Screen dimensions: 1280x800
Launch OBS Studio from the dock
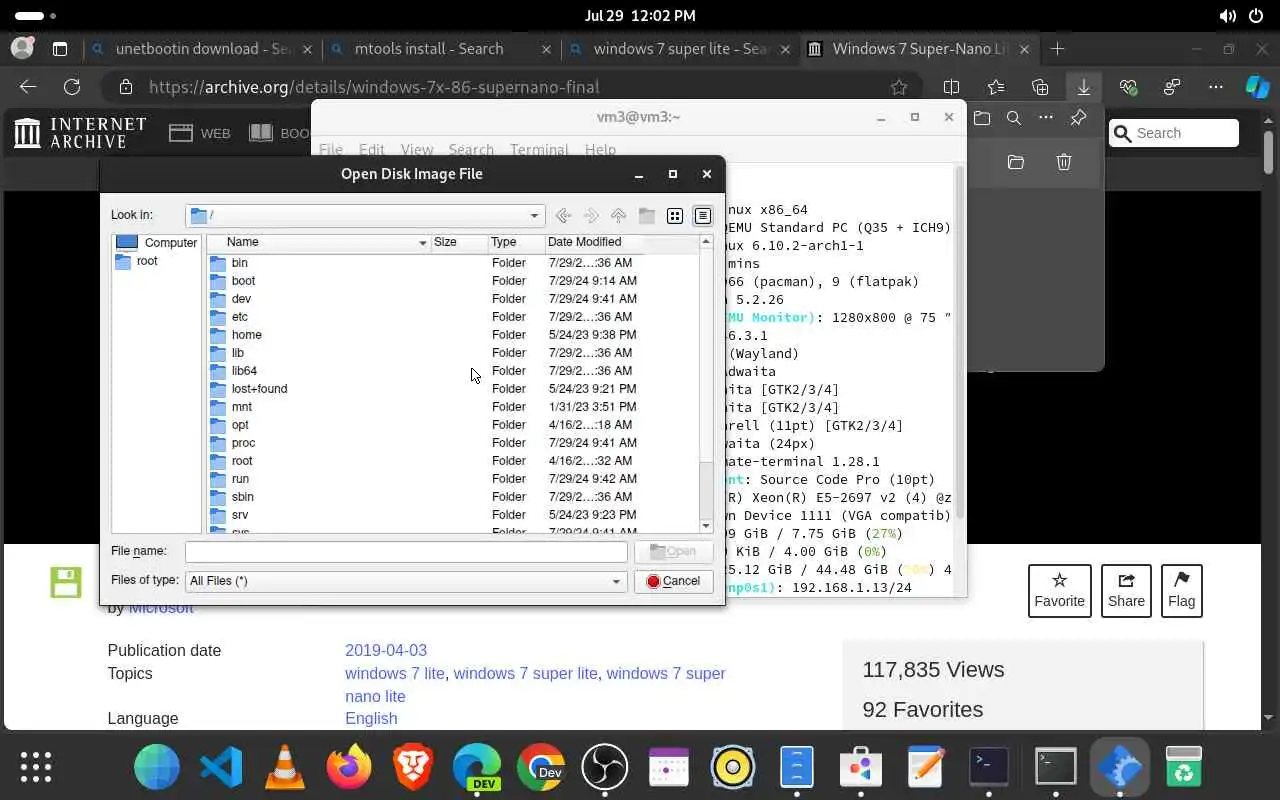point(605,768)
